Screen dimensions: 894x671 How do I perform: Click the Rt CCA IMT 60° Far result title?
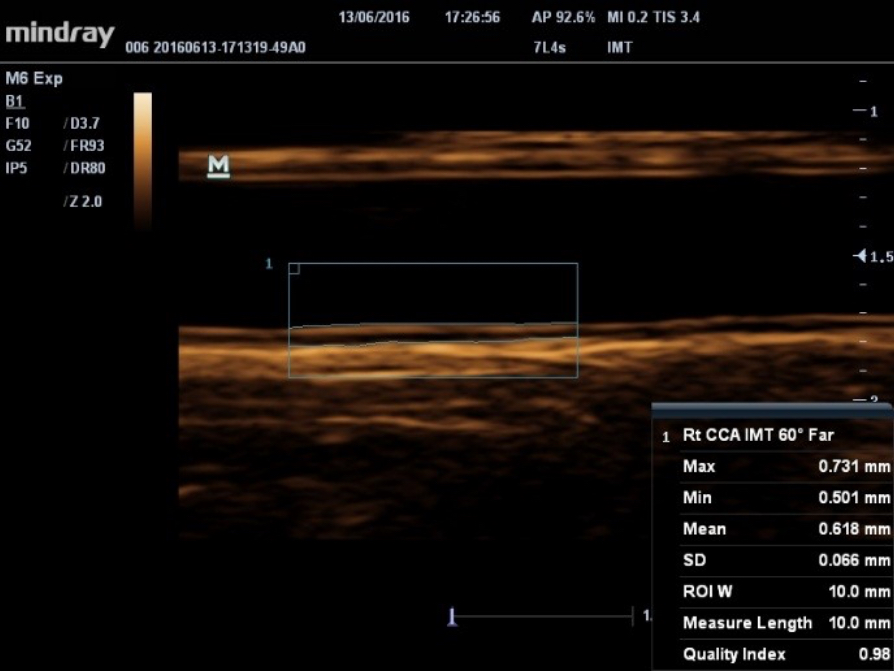click(758, 435)
